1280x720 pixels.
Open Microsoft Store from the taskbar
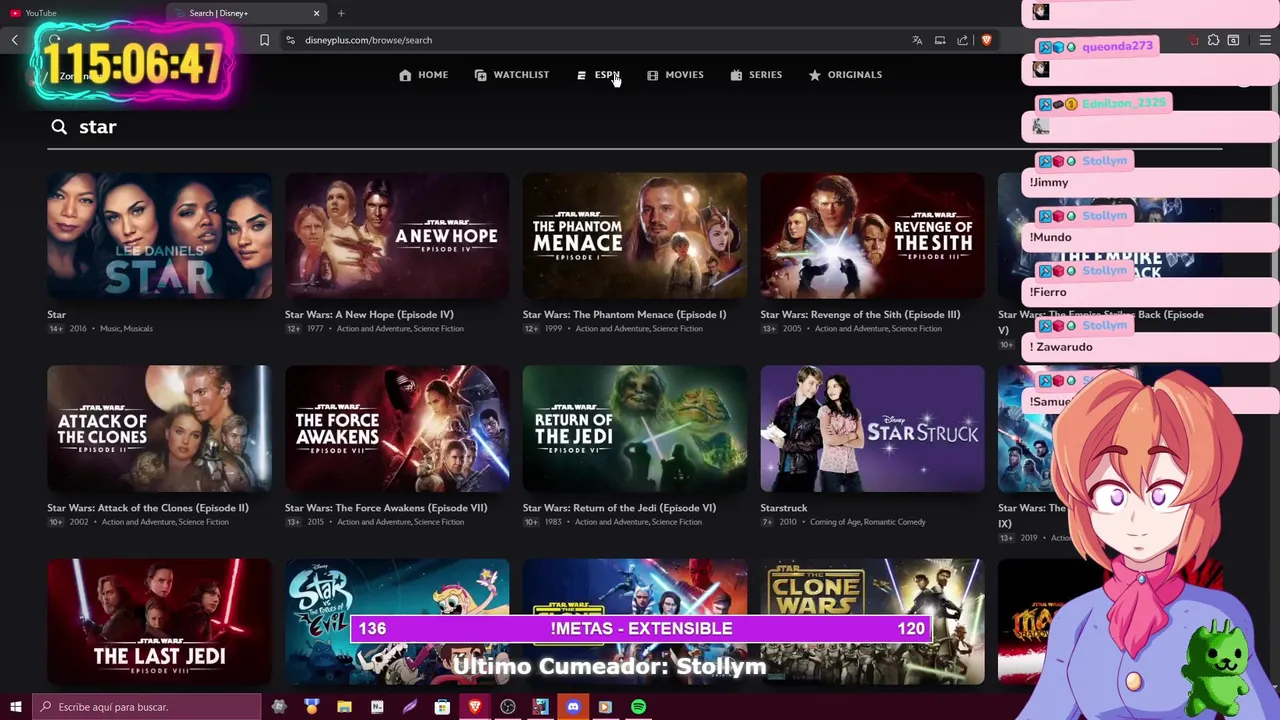click(442, 707)
